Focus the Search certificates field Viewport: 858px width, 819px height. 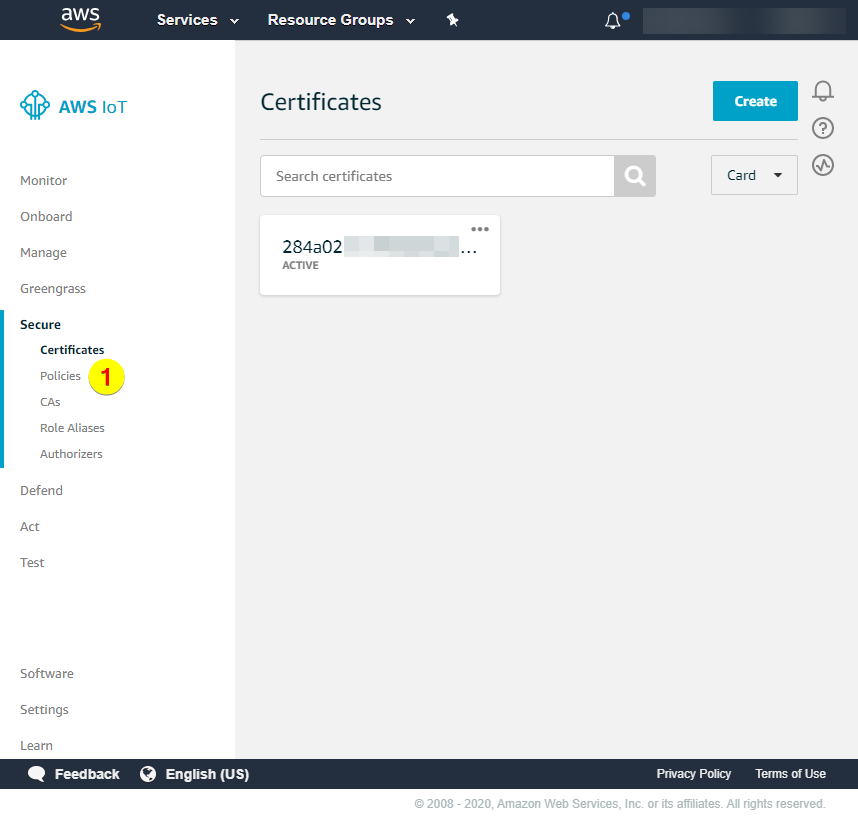(437, 176)
